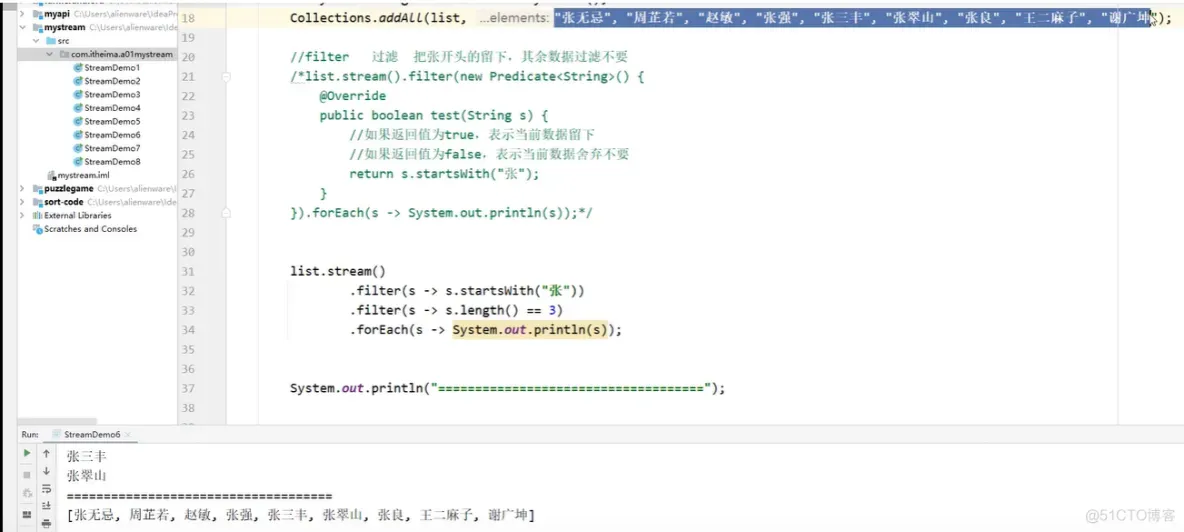Close the StreamDemo6 run tab
1184x532 pixels.
tap(127, 435)
